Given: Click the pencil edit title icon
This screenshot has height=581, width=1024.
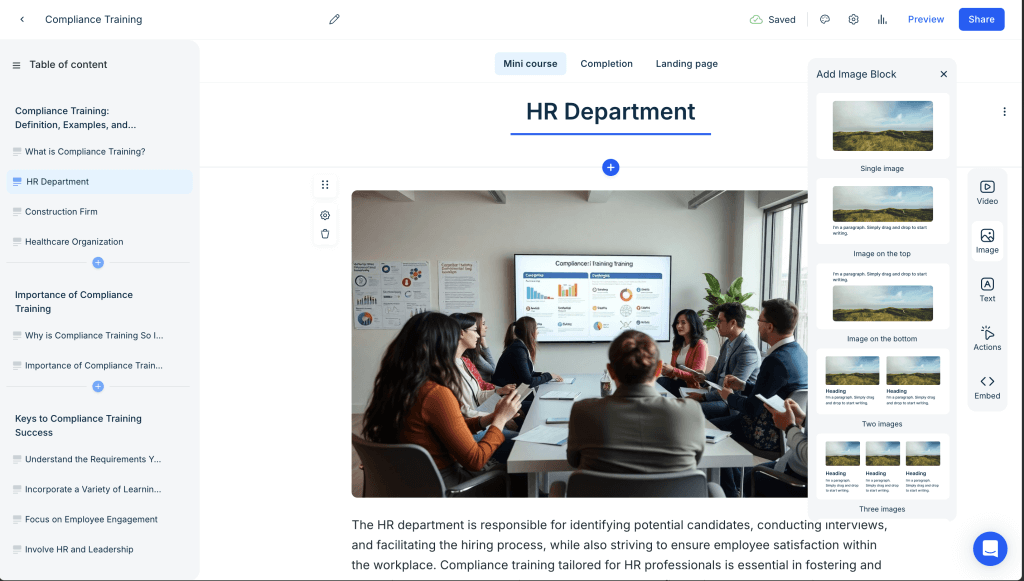Looking at the screenshot, I should [334, 19].
